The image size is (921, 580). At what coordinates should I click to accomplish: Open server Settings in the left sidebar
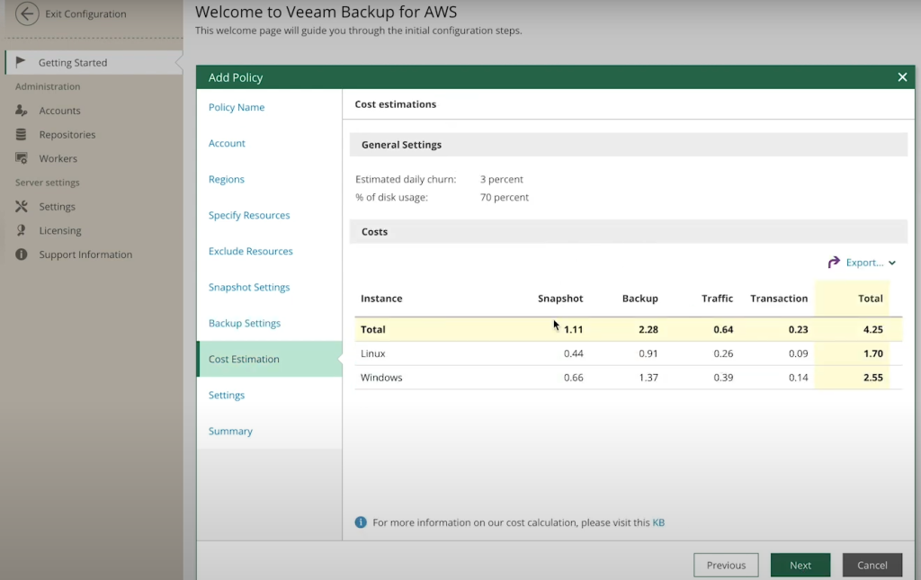[x=57, y=207]
